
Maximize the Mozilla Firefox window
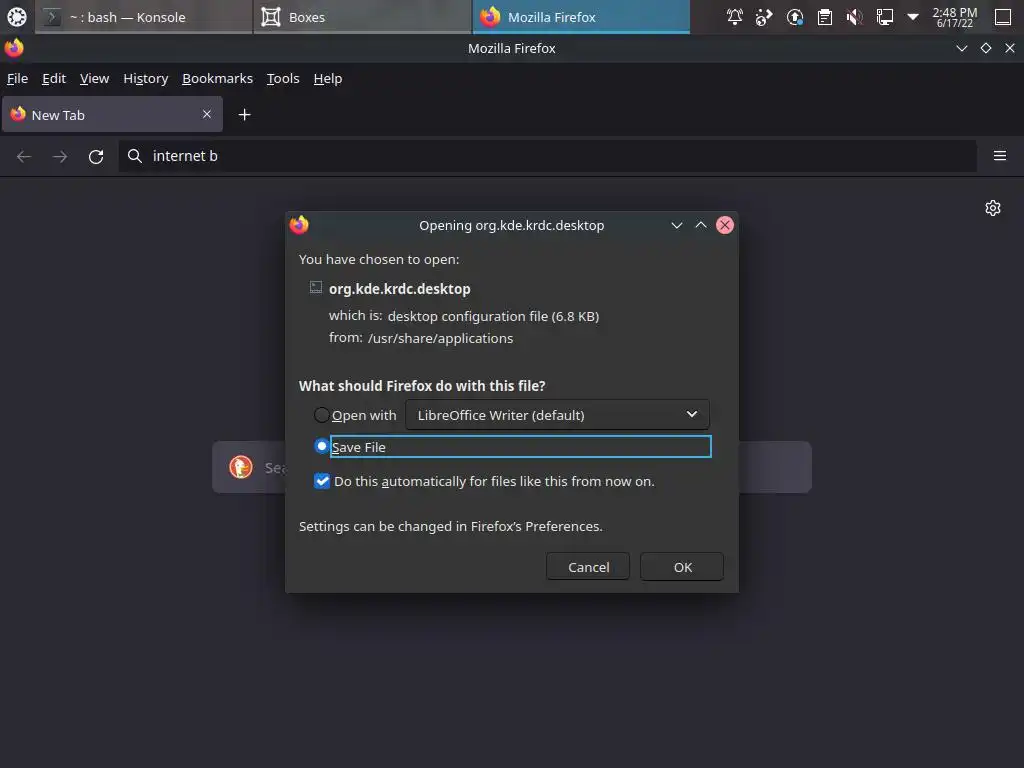tap(985, 48)
